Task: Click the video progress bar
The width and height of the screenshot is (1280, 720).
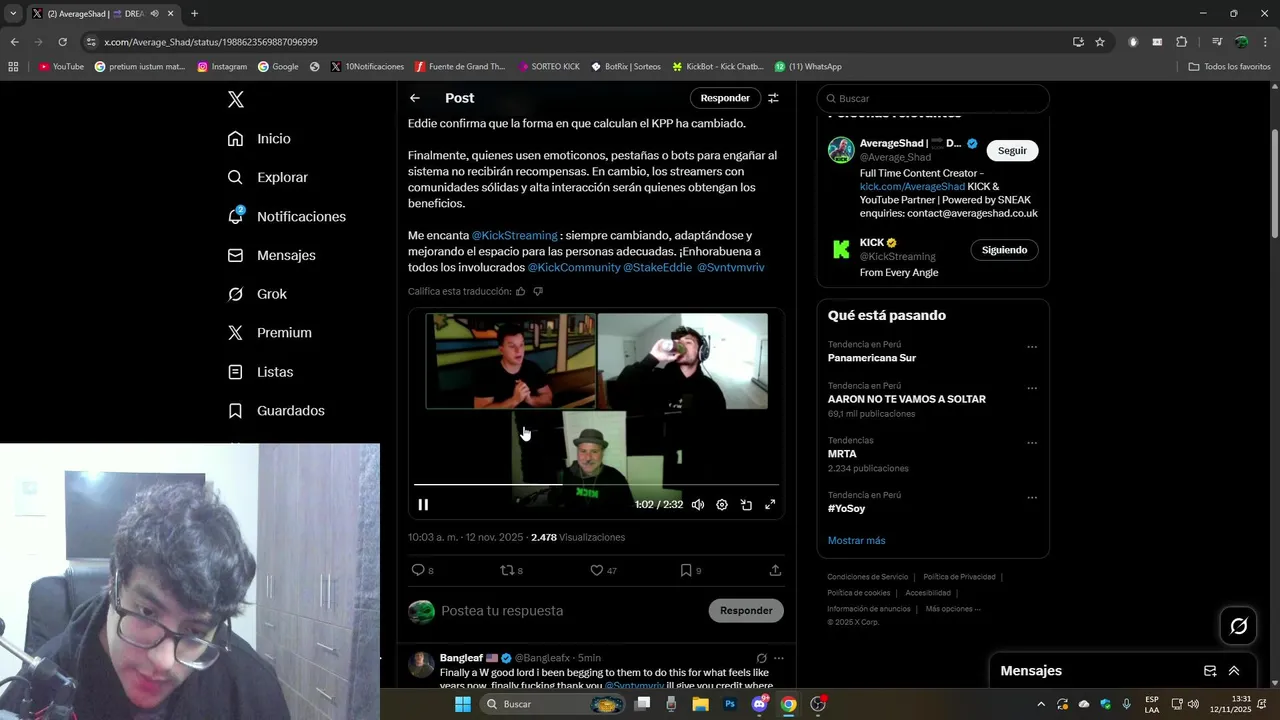Action: point(596,485)
